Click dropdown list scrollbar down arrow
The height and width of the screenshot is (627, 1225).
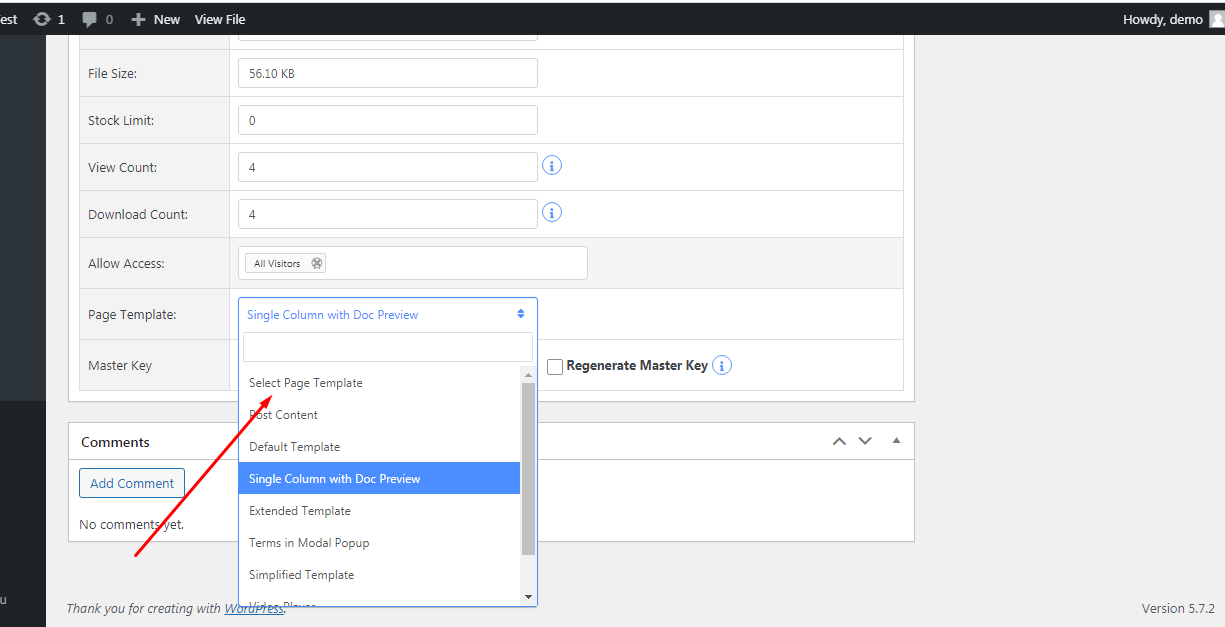pyautogui.click(x=529, y=597)
